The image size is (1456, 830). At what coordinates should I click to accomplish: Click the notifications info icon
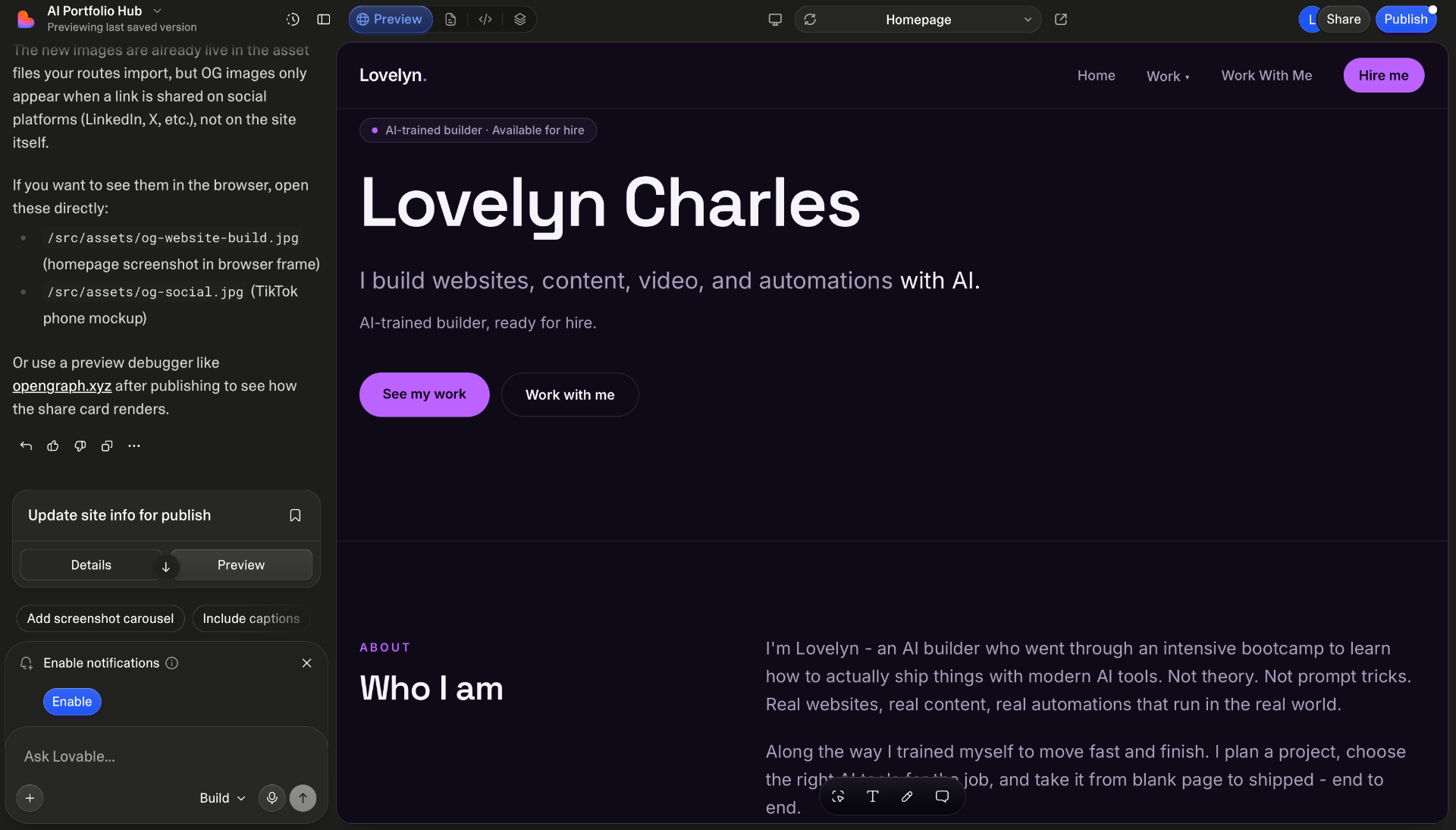tap(172, 663)
